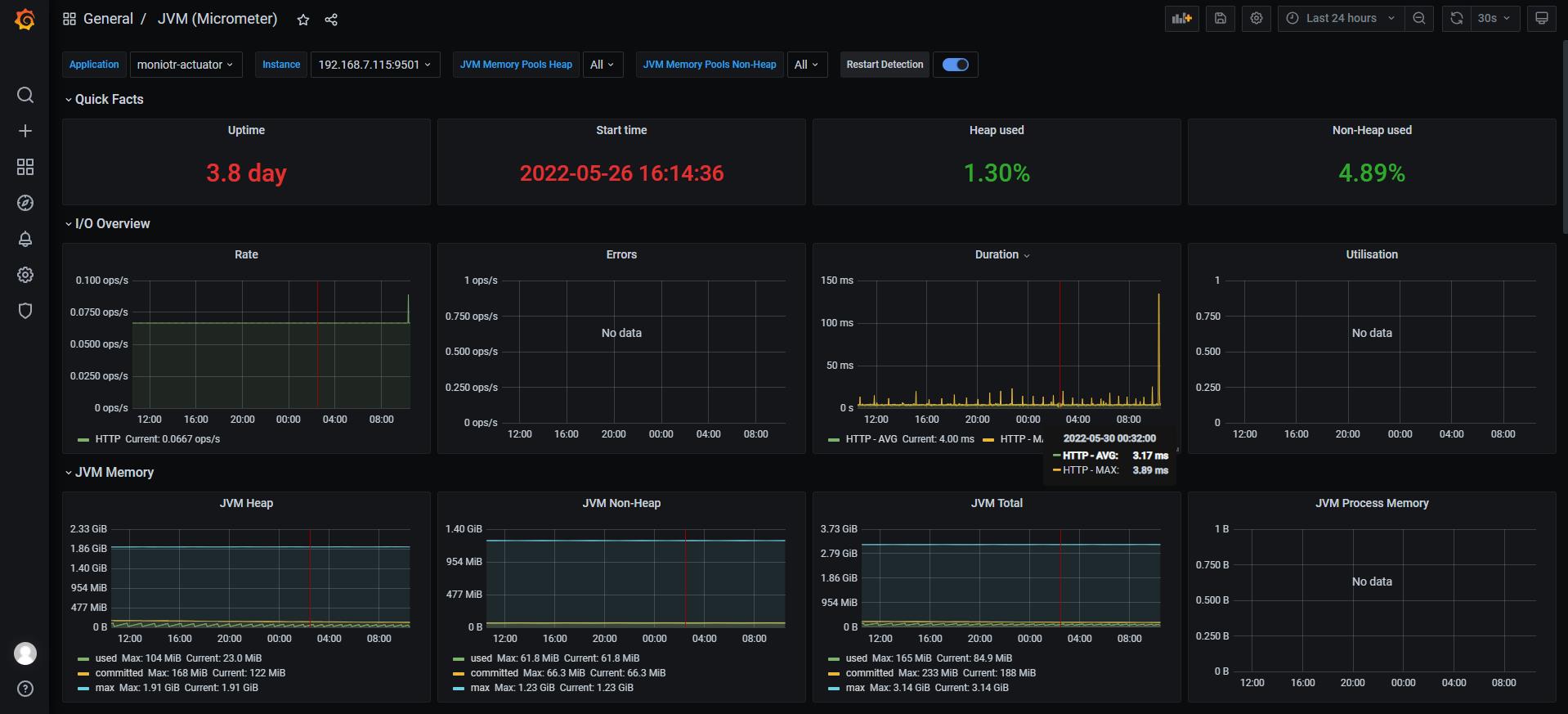The image size is (1568, 714).
Task: Open the JVM Non-Heap panel title menu
Action: pos(621,503)
